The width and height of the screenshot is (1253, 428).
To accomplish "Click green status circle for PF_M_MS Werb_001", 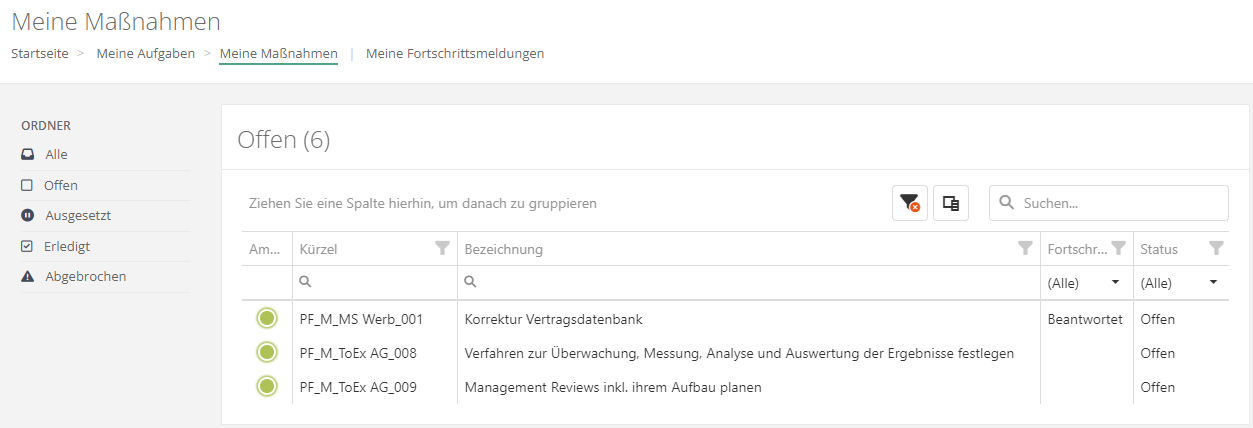I will [266, 319].
